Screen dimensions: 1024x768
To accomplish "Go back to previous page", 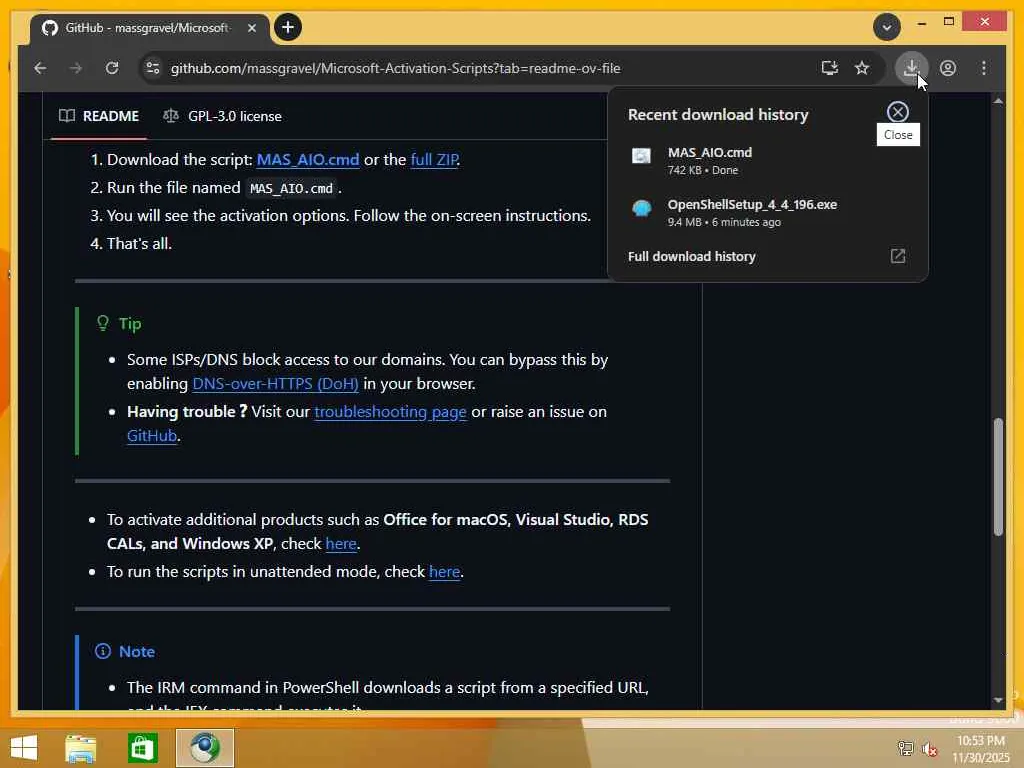I will 40,68.
